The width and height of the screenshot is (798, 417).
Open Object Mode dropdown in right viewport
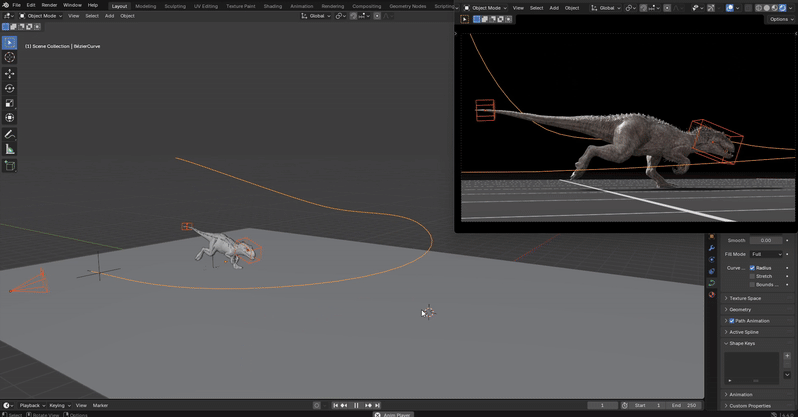point(485,8)
